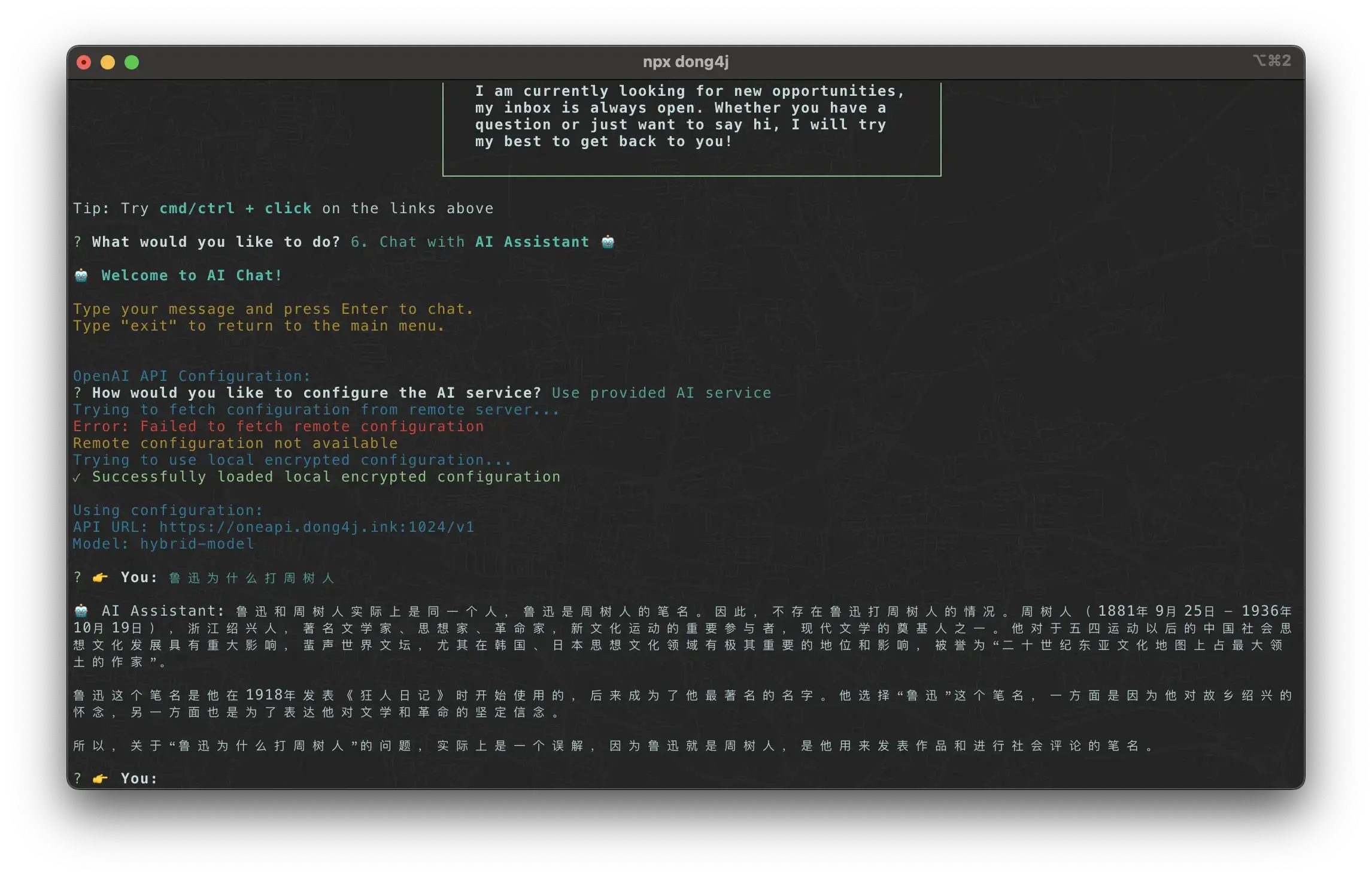Click the red Error: Failed to fetch line
Viewport: 1372px width, 878px height.
(278, 426)
